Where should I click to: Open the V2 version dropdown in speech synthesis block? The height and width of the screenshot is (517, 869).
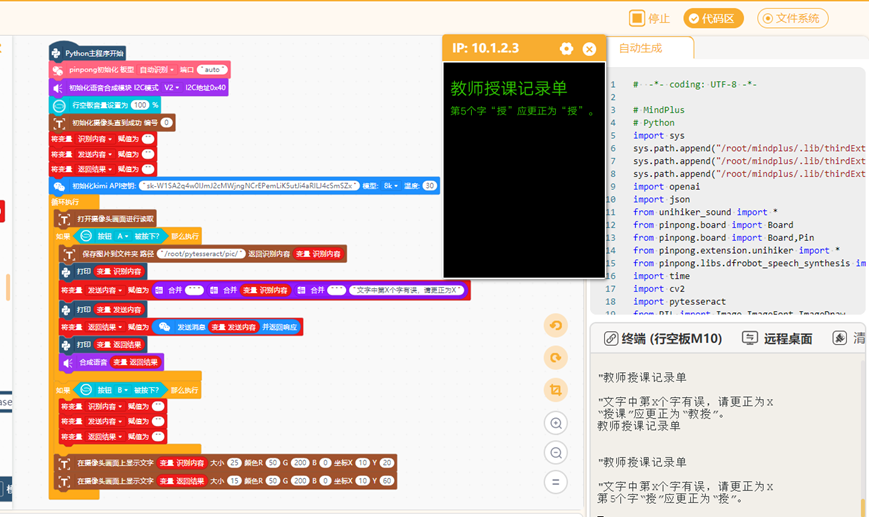point(171,88)
